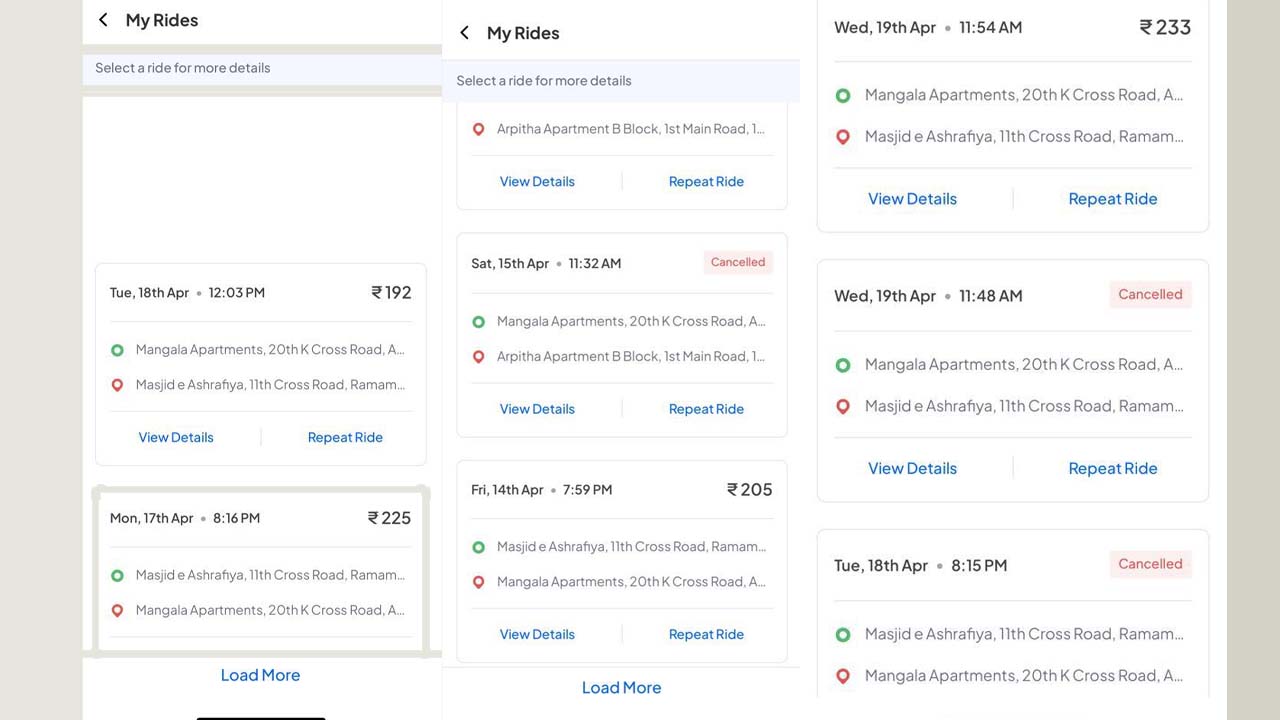Repeat Ride for Wed 11:54 AM trip
Viewport: 1280px width, 720px height.
(1113, 199)
